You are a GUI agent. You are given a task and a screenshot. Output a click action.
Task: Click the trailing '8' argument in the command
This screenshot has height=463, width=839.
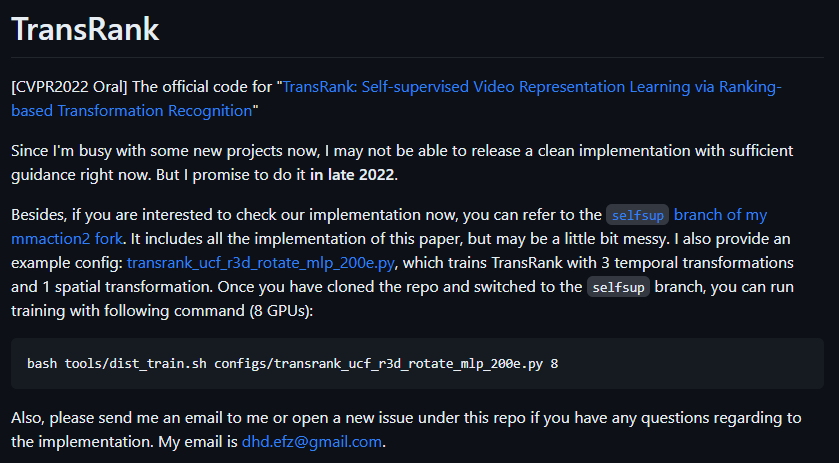coord(554,362)
